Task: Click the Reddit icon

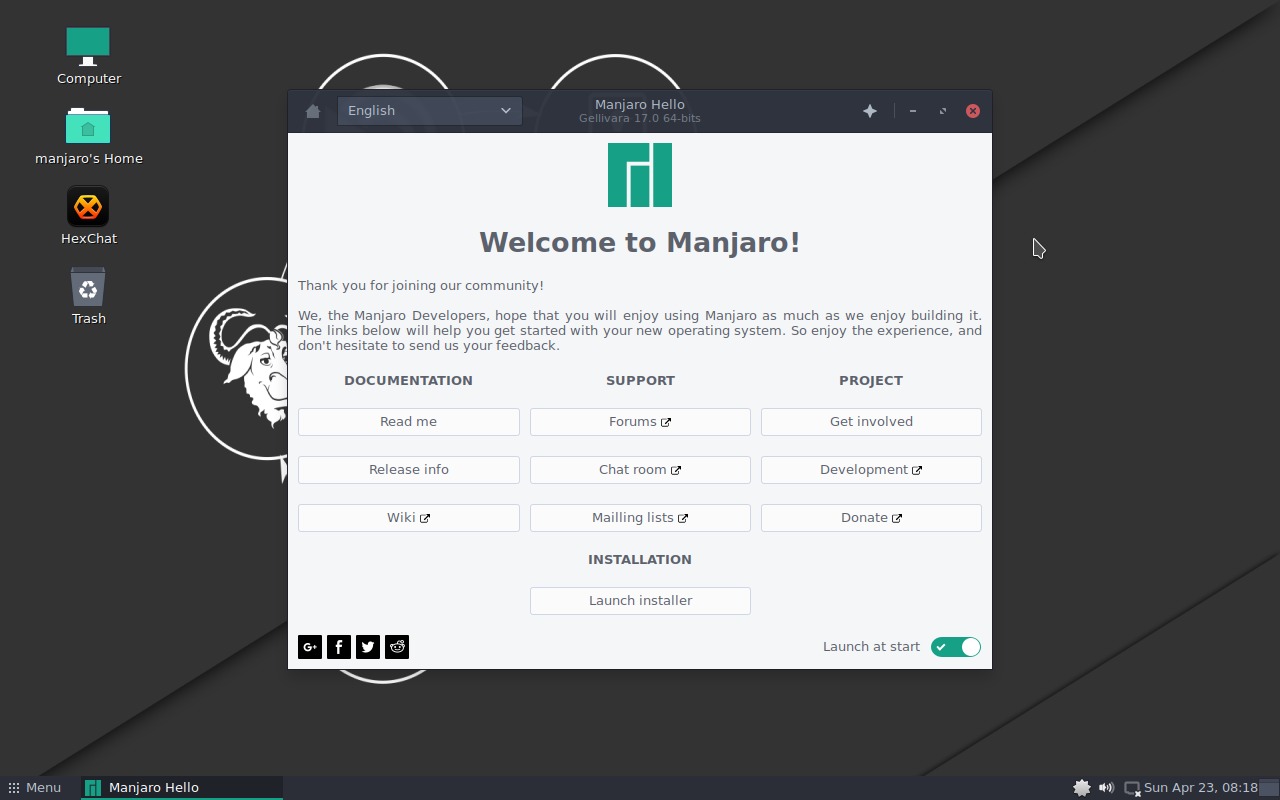Action: click(x=397, y=647)
